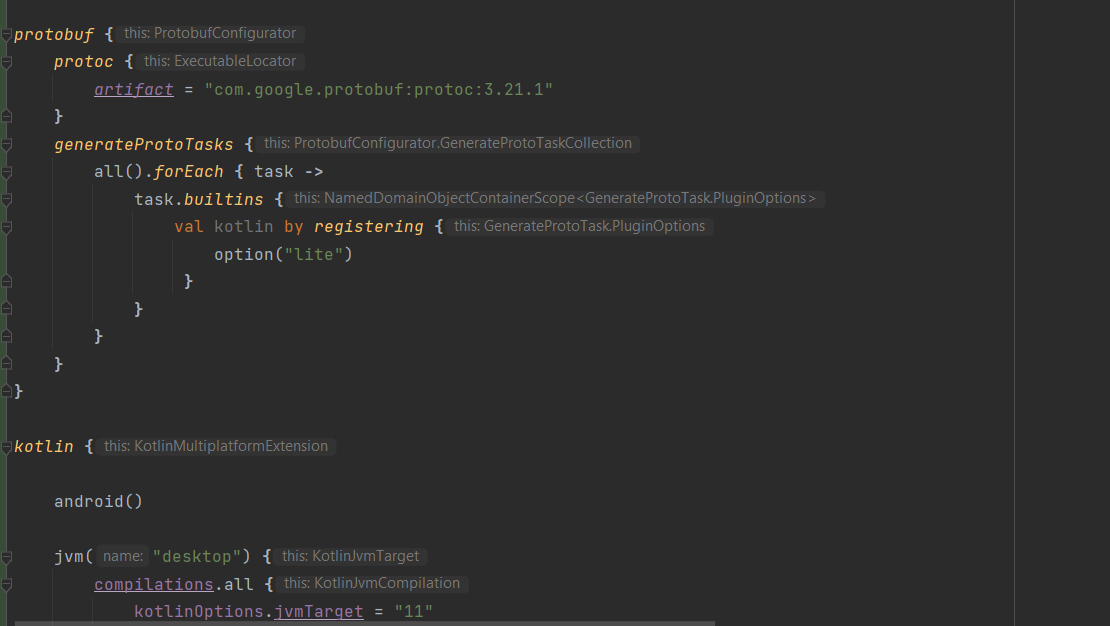This screenshot has height=626, width=1110.
Task: Collapse the protoc block fold marker
Action: pyautogui.click(x=6, y=62)
